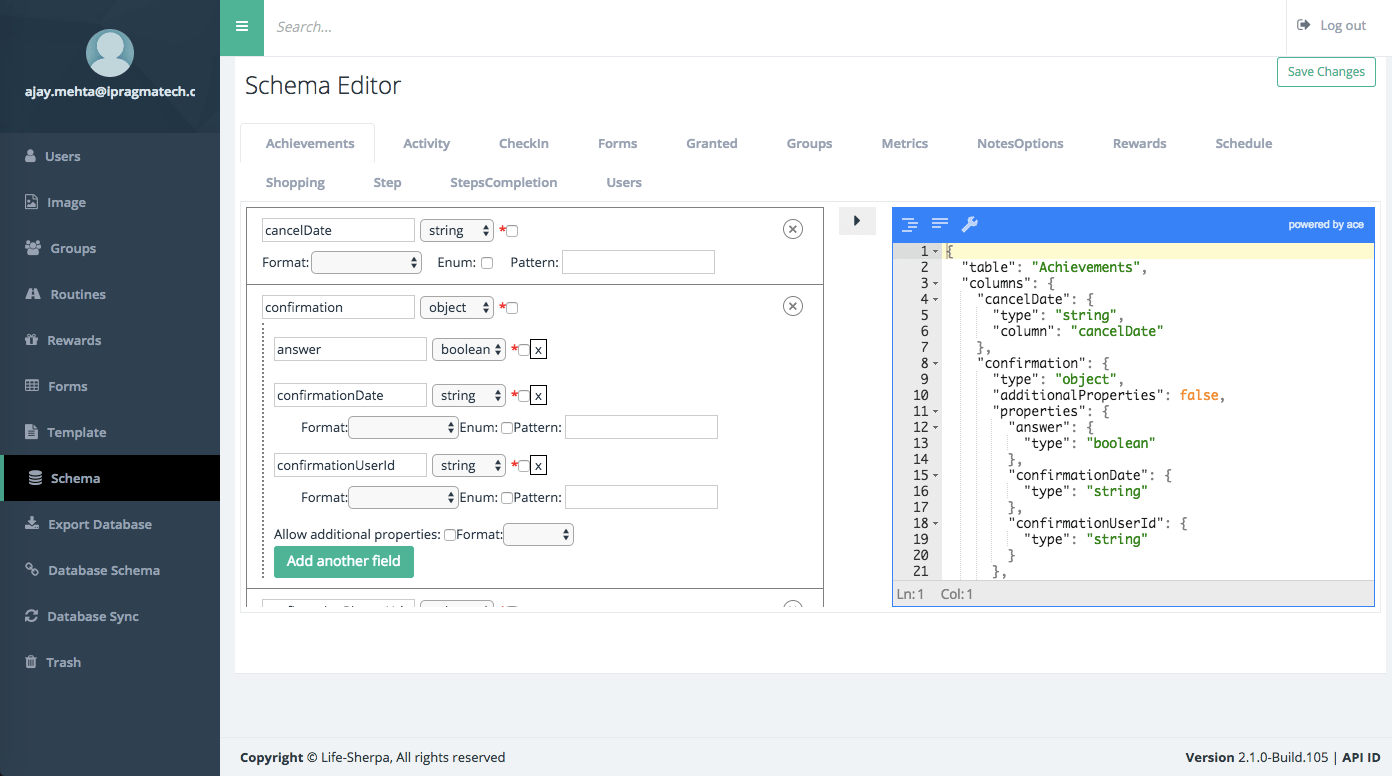Screen dimensions: 1392x776
Task: Collapse the code fold at line 8
Action: 936,364
